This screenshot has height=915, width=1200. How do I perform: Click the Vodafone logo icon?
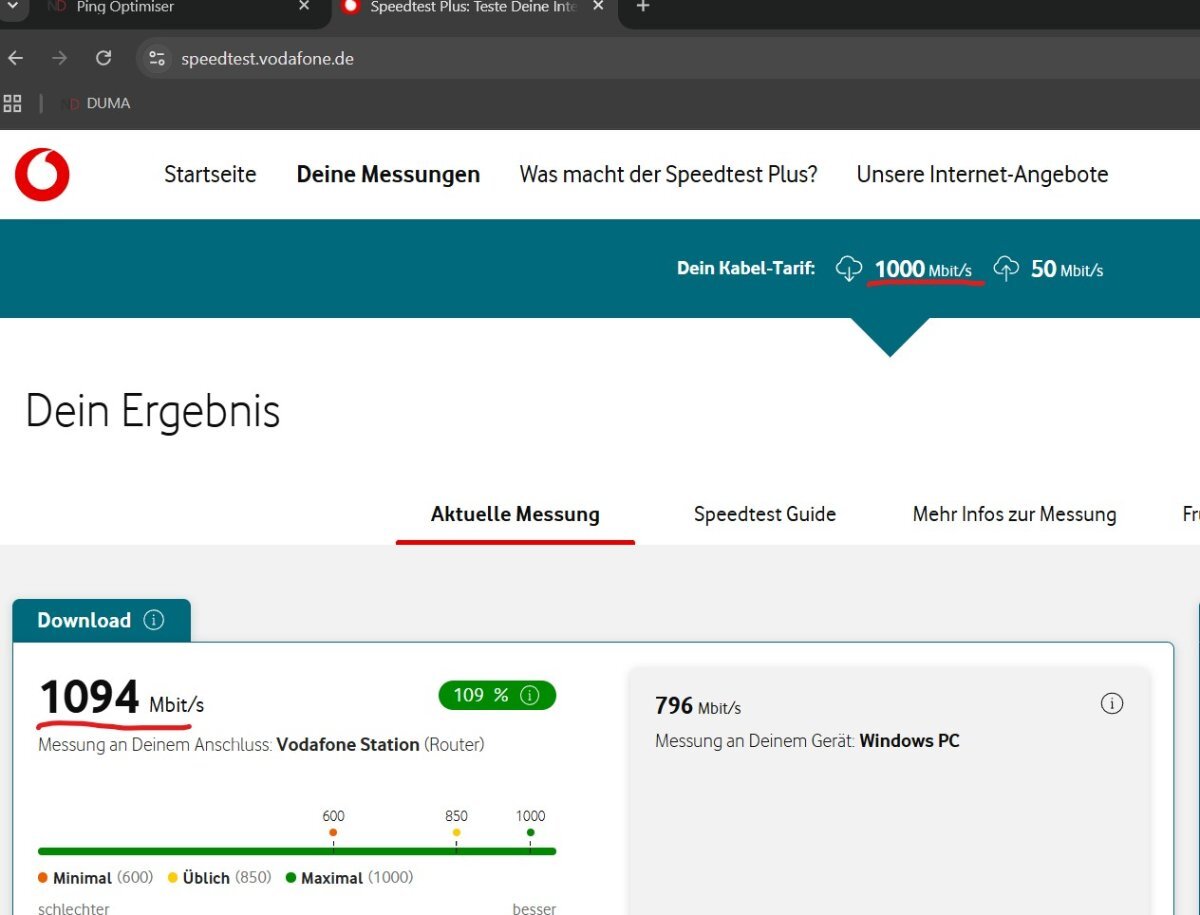(x=42, y=174)
